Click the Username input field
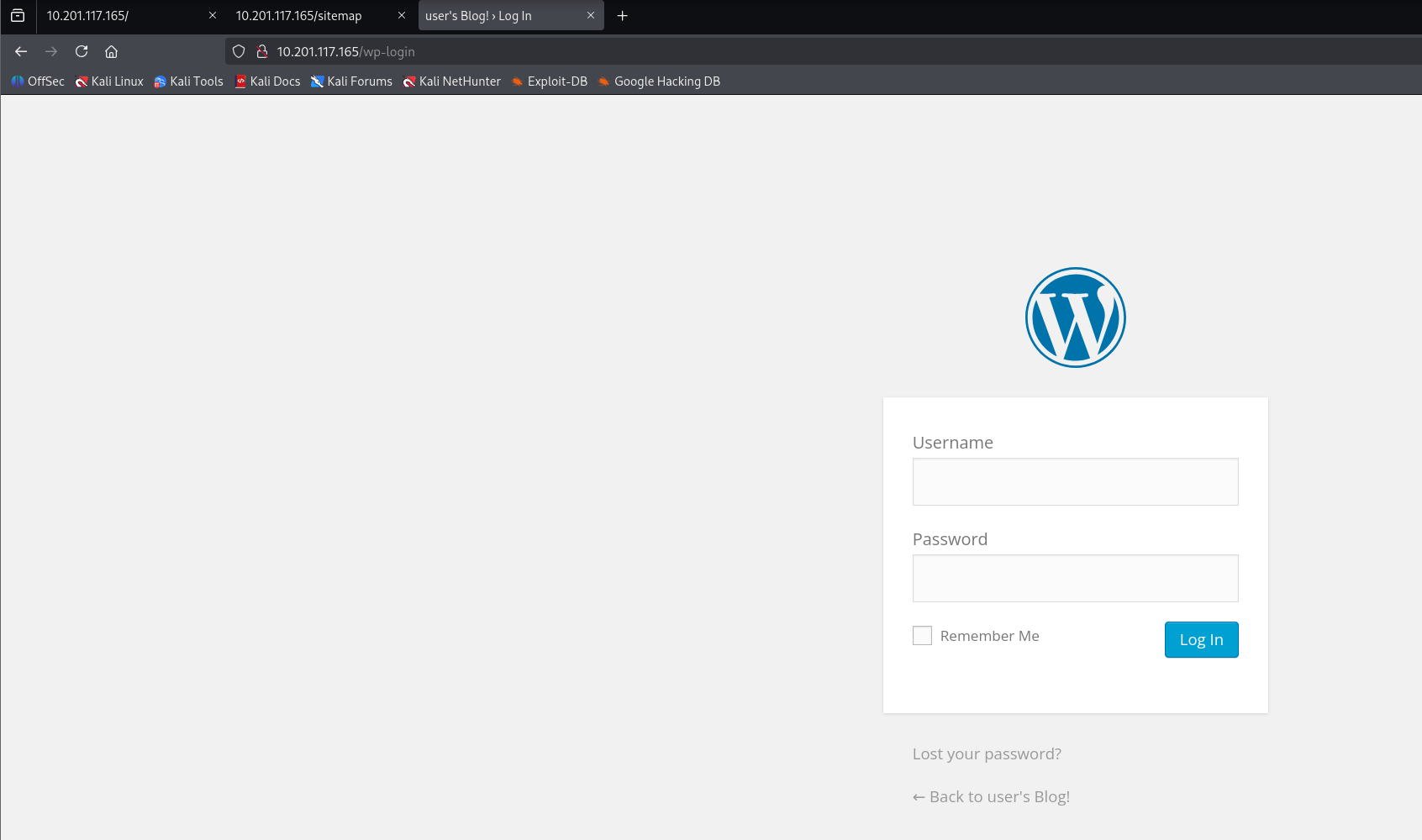1422x840 pixels. [1076, 481]
